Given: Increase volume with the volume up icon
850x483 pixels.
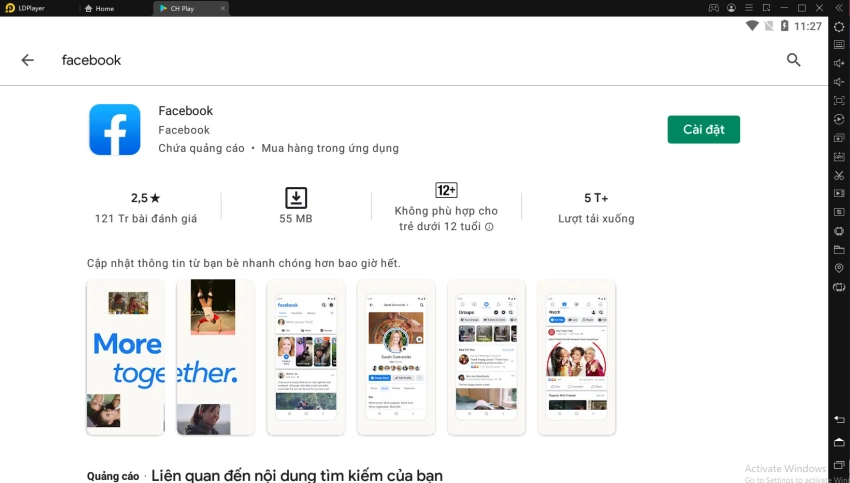Looking at the screenshot, I should click(x=839, y=63).
